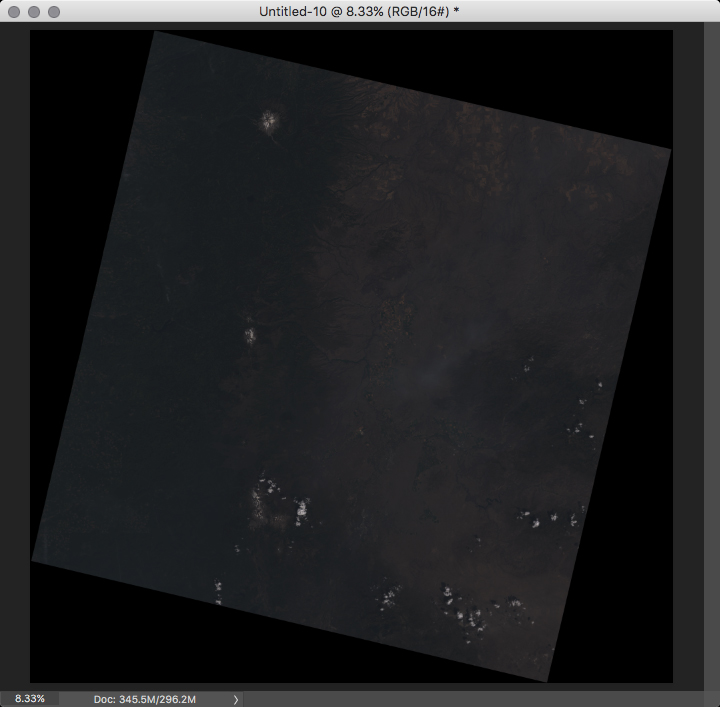
Task: Minimize the Untitled-10 document window
Action: point(34,12)
